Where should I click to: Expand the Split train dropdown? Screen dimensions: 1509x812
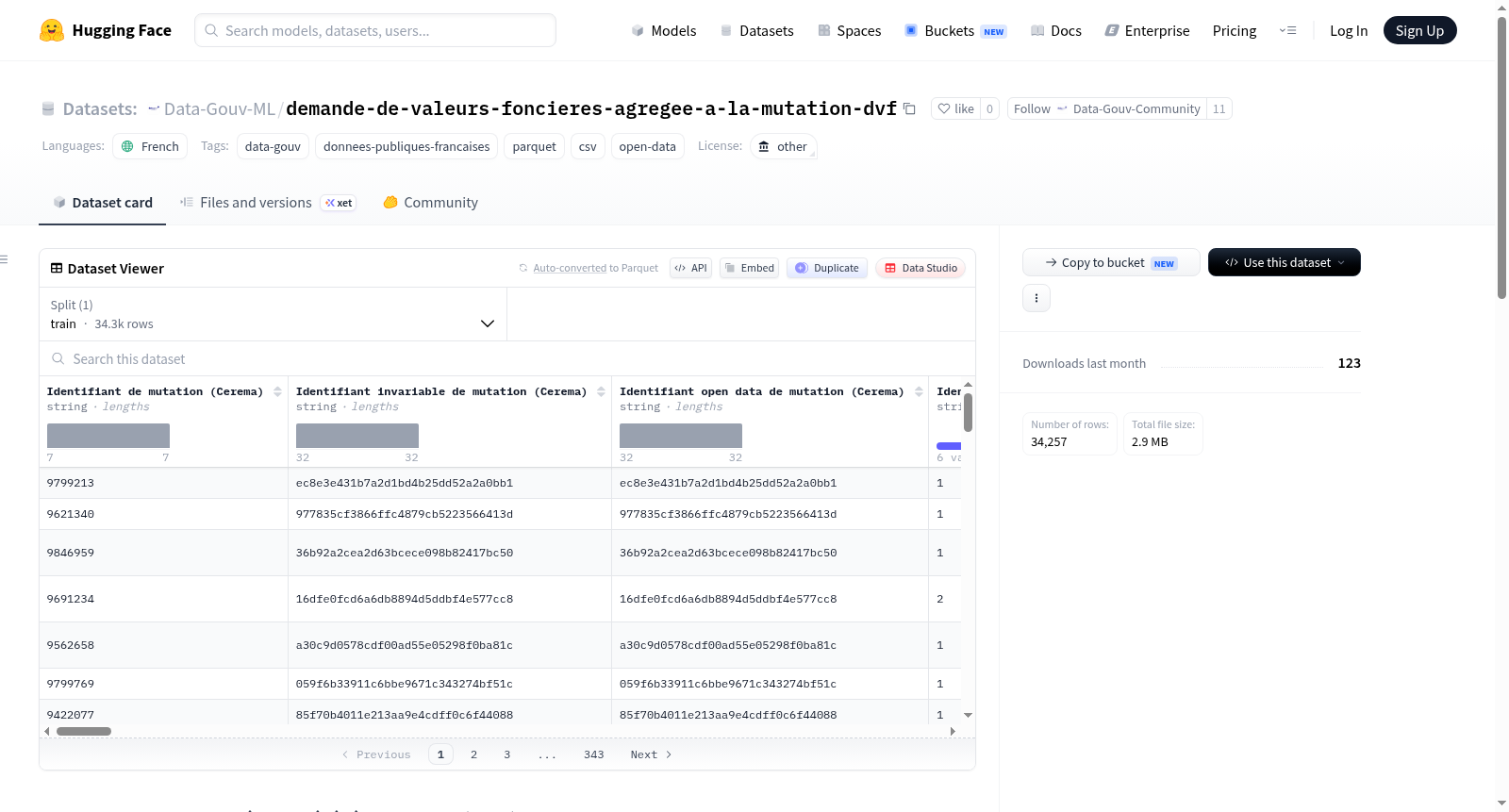point(274,314)
